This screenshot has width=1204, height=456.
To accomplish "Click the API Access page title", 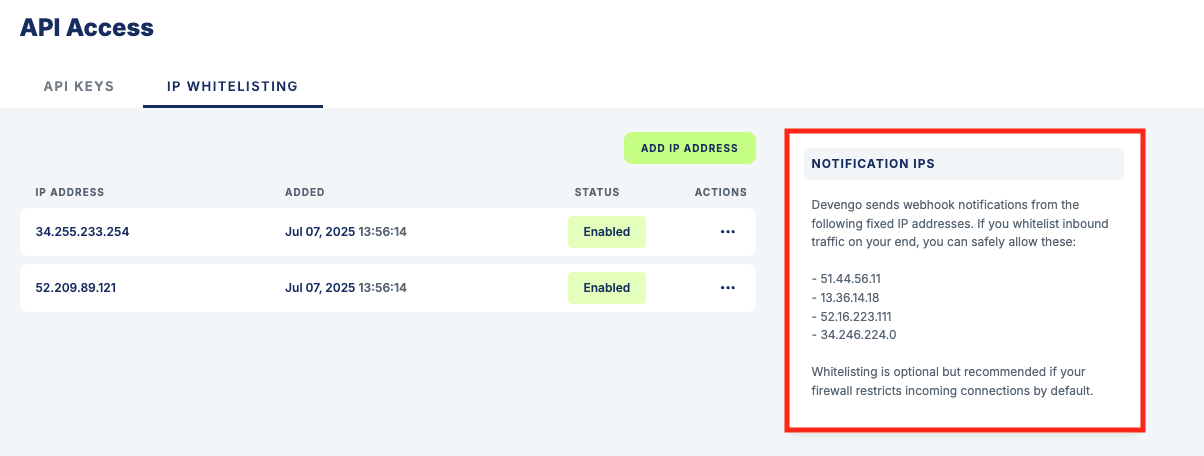I will [x=87, y=28].
